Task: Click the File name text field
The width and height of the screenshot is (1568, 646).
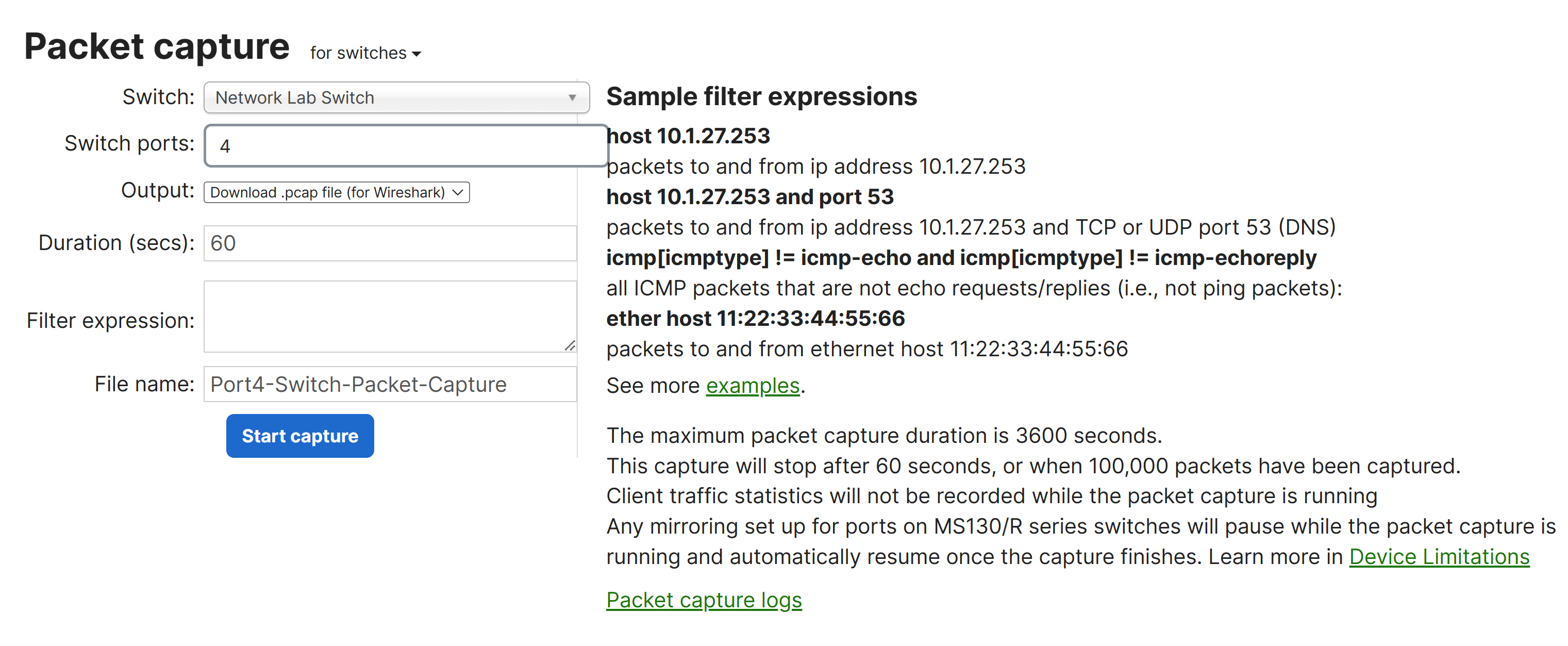Action: (x=390, y=384)
